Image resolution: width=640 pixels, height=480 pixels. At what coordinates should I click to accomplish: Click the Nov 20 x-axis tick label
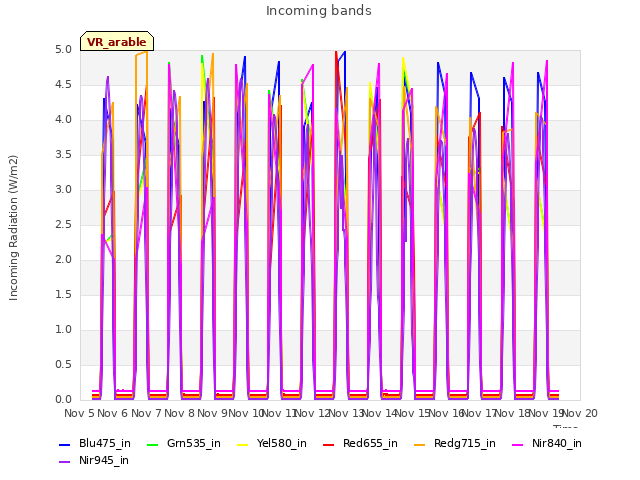click(x=580, y=413)
